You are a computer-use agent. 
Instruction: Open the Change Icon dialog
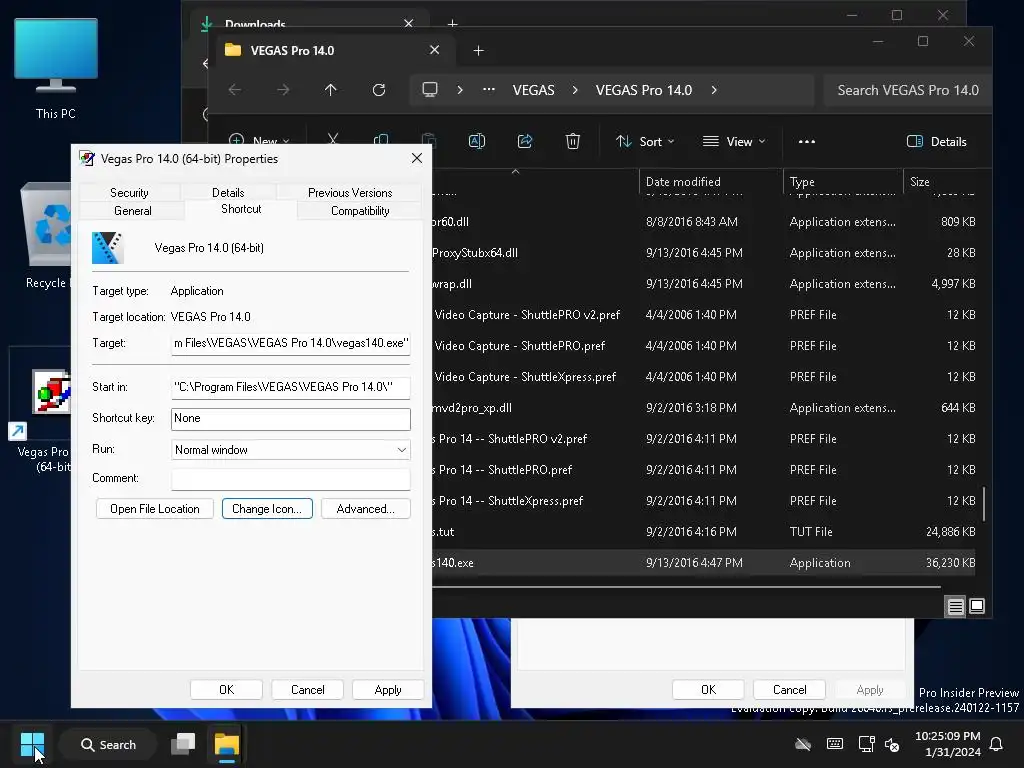click(267, 509)
